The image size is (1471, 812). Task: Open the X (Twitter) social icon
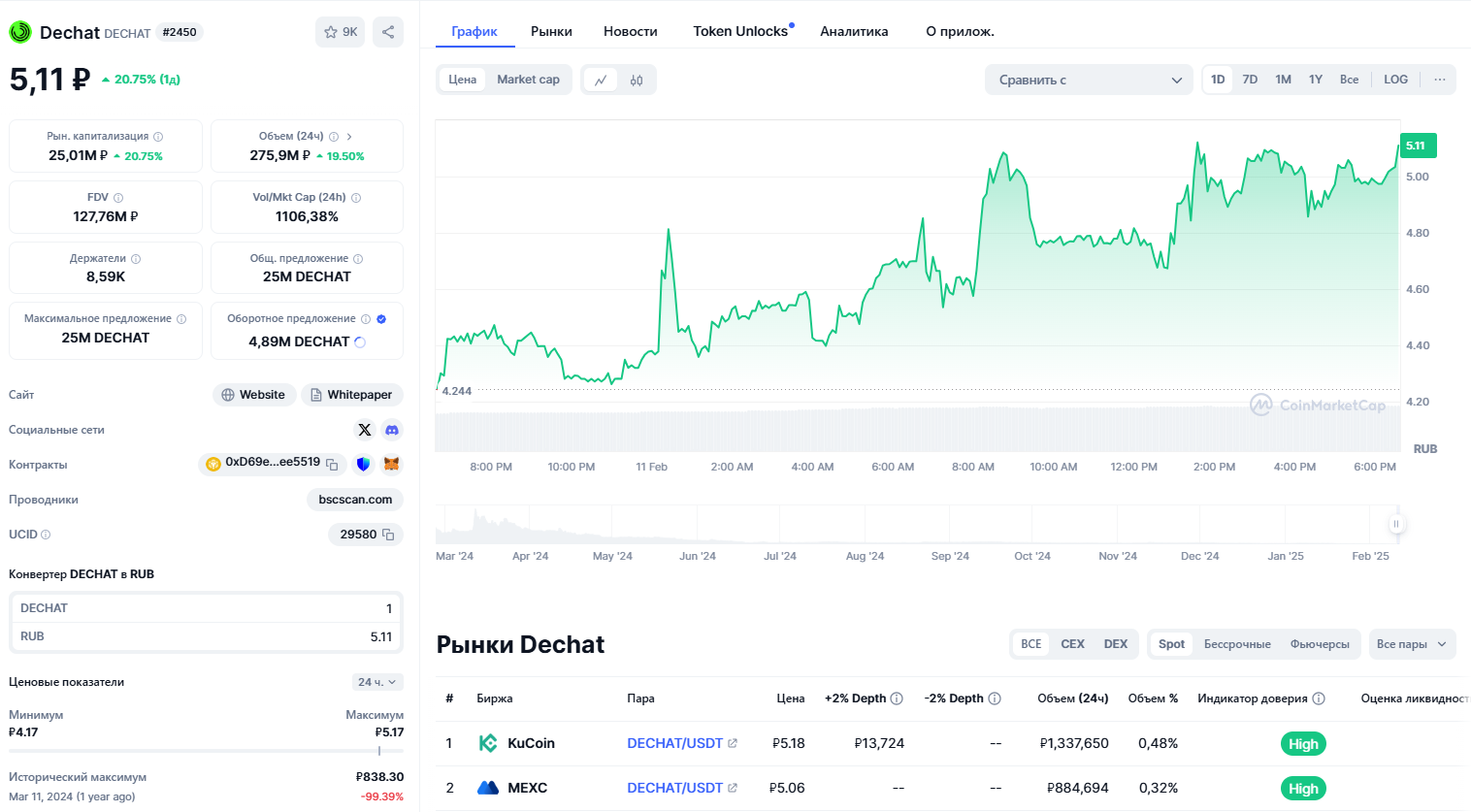point(365,430)
